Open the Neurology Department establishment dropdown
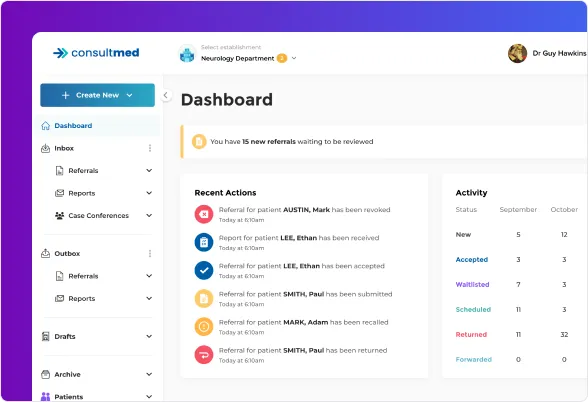 point(249,58)
